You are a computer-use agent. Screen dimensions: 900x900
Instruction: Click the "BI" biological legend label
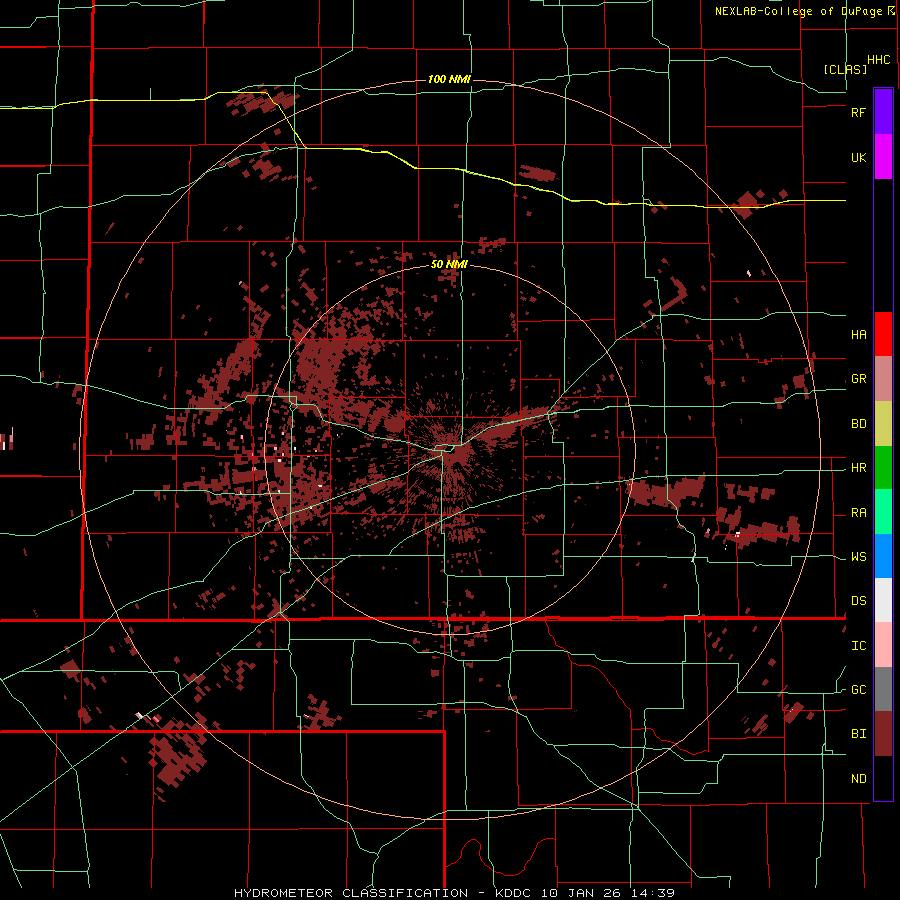pos(858,734)
